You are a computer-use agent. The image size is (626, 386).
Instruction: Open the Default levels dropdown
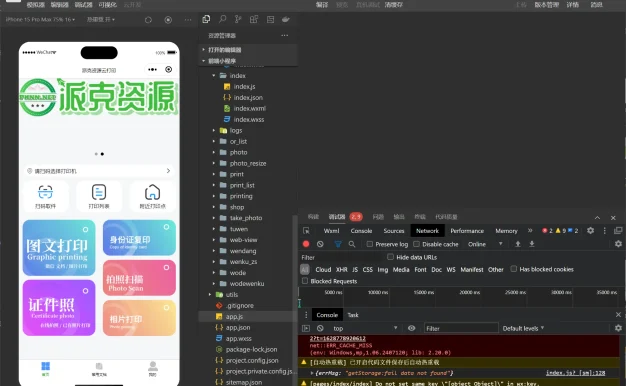[x=523, y=328]
